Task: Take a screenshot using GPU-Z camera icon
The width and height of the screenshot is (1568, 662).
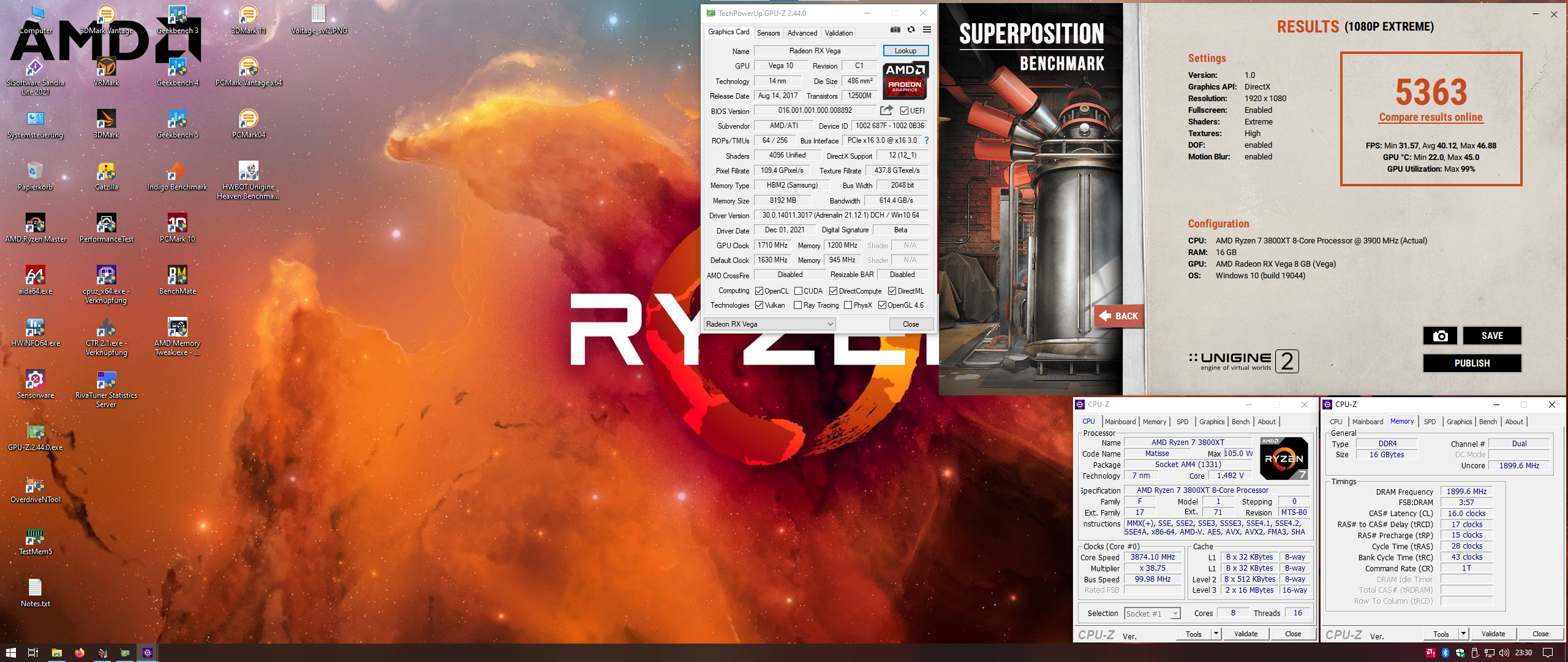Action: point(895,29)
